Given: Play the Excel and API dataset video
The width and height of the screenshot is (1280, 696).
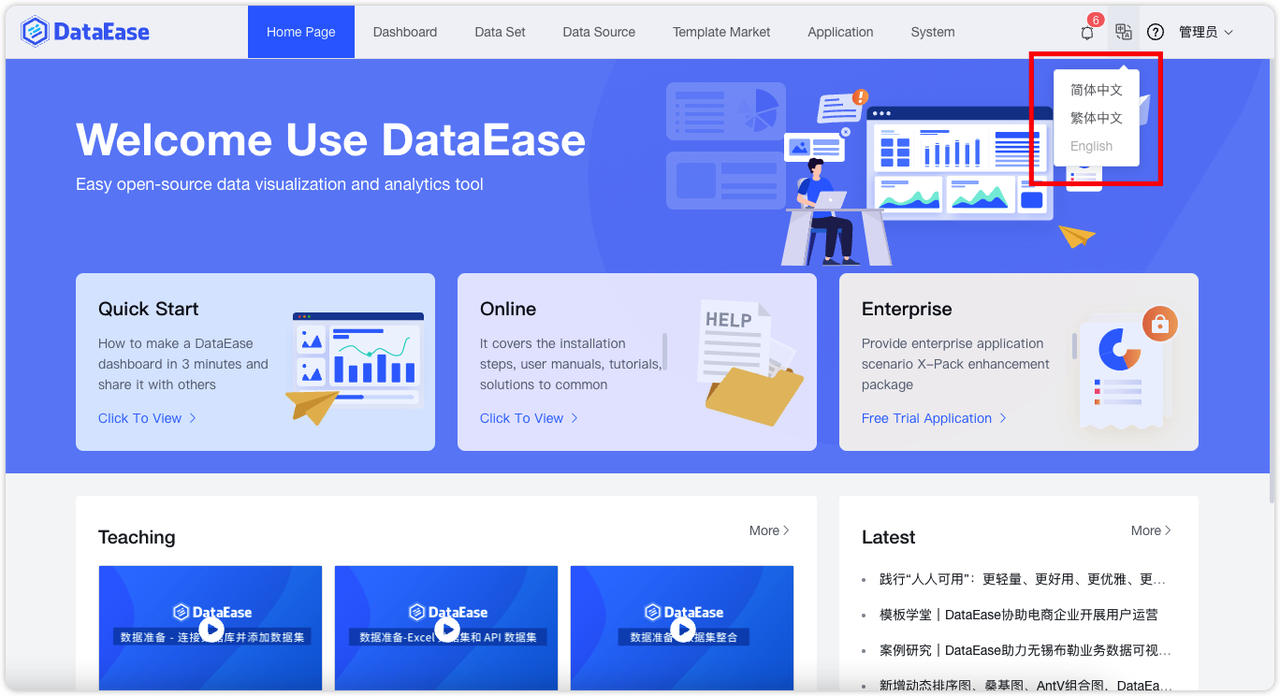Looking at the screenshot, I should tap(447, 628).
